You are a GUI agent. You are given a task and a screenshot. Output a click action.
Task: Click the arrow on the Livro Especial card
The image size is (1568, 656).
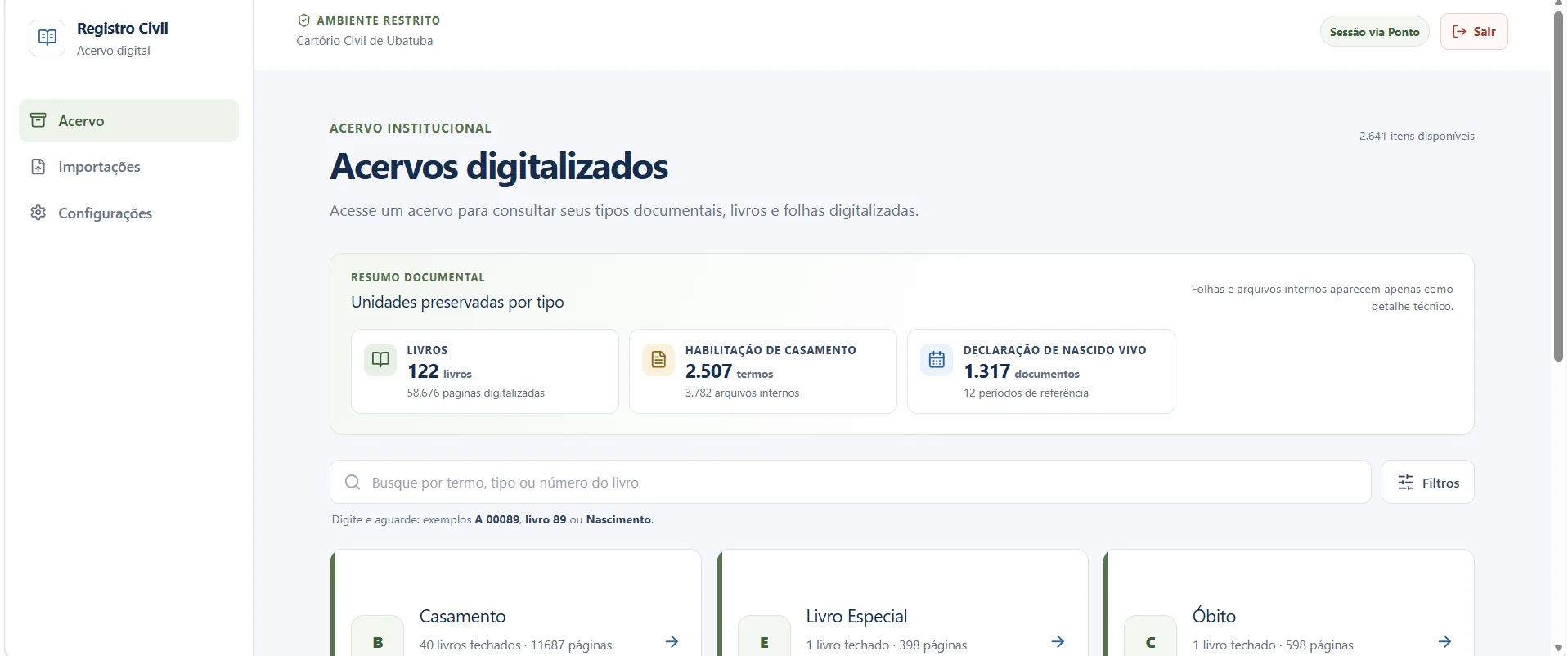tap(1058, 641)
